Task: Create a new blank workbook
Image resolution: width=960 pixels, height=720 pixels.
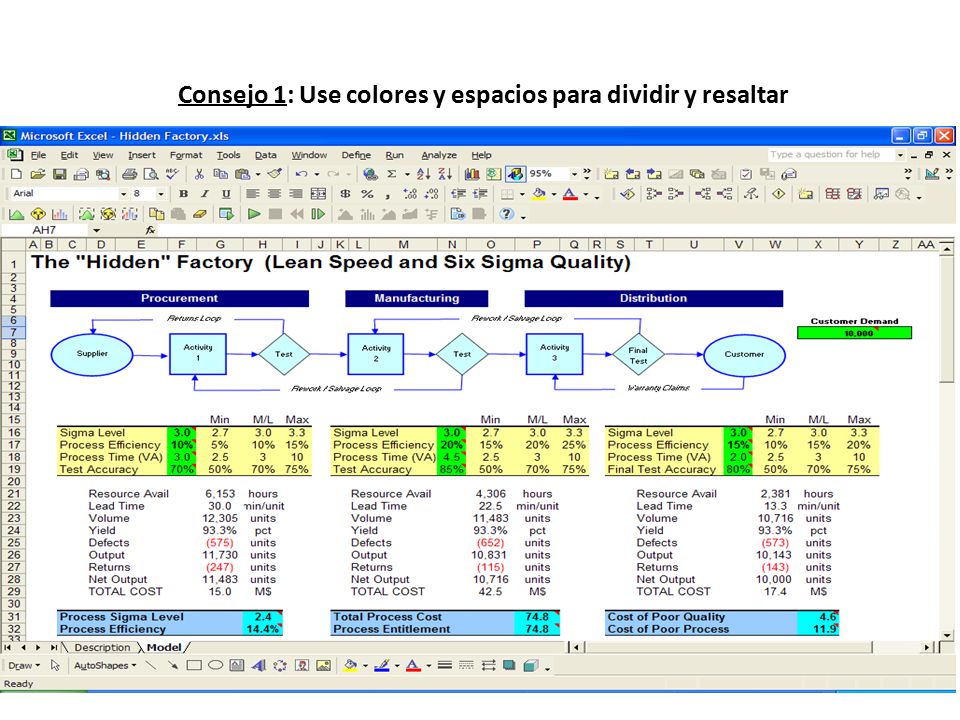Action: click(x=17, y=174)
